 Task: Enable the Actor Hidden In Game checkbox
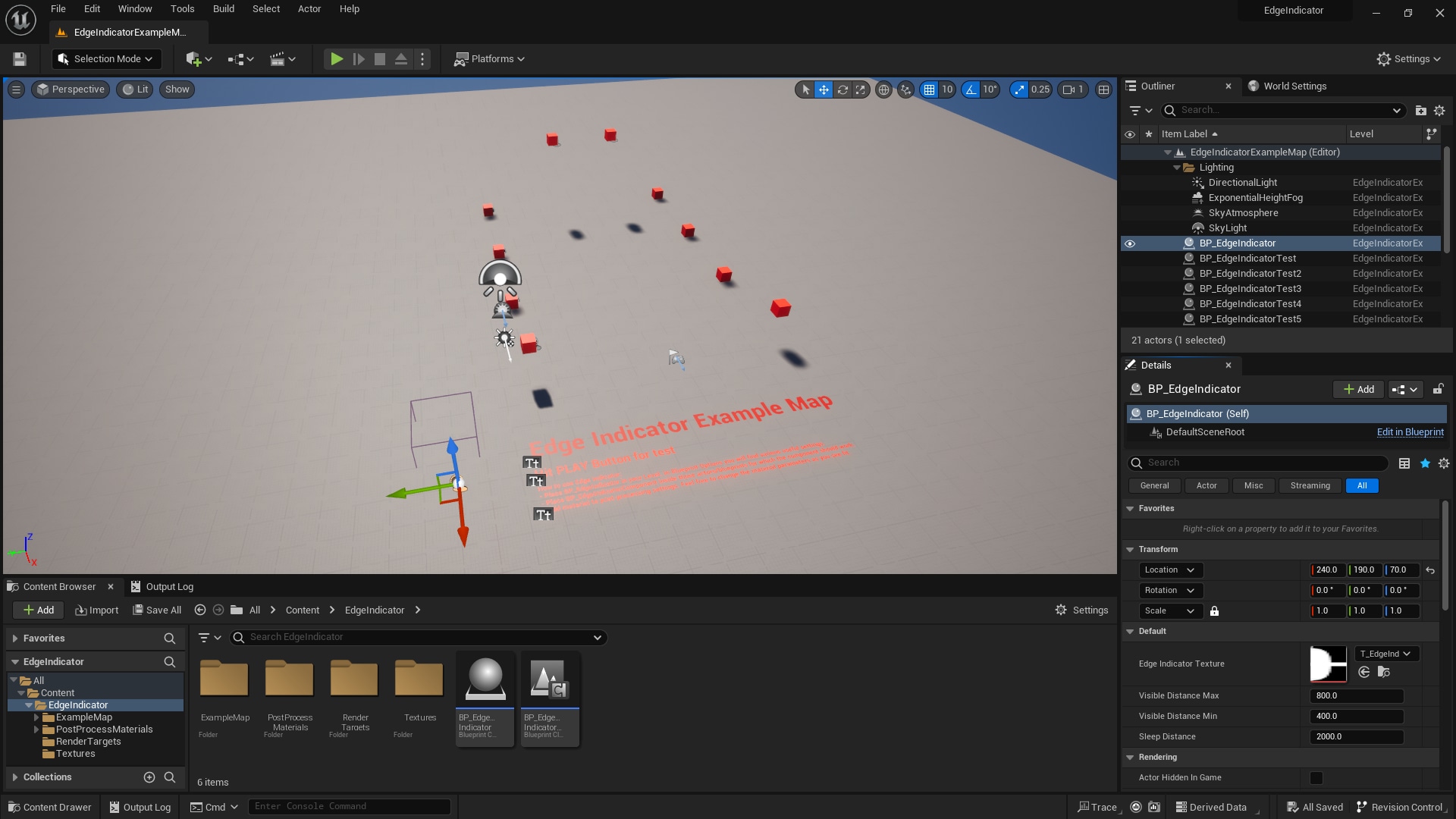[1316, 777]
